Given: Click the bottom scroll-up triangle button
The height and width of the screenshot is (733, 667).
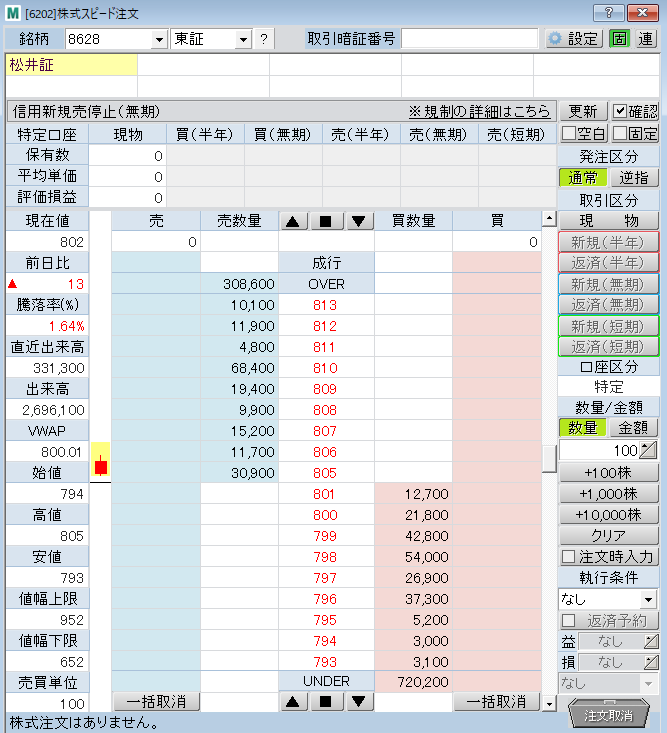Looking at the screenshot, I should click(293, 702).
